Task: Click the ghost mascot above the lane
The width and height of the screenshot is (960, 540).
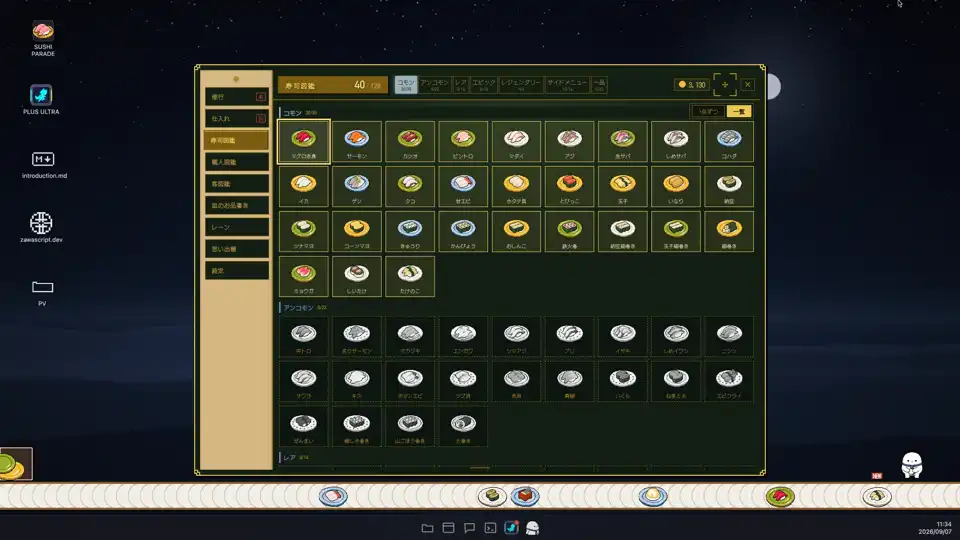Action: point(912,465)
